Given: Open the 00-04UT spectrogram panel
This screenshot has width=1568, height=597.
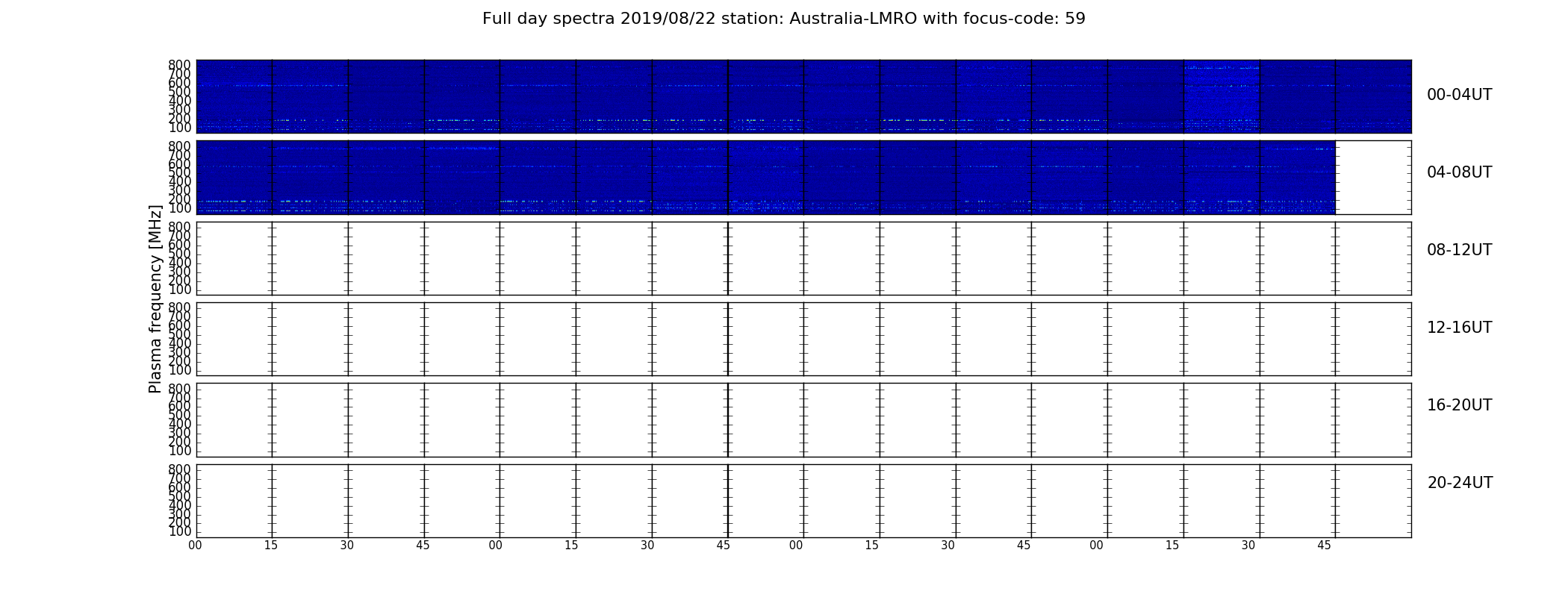Looking at the screenshot, I should 803,96.
